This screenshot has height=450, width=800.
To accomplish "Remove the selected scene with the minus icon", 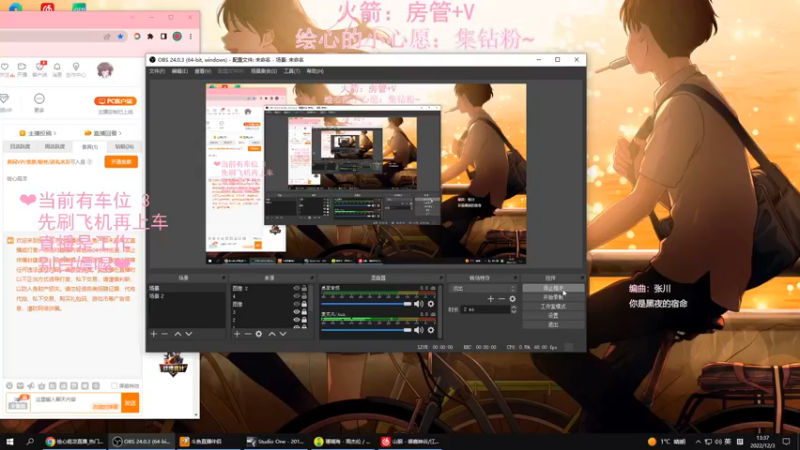I will click(x=164, y=334).
